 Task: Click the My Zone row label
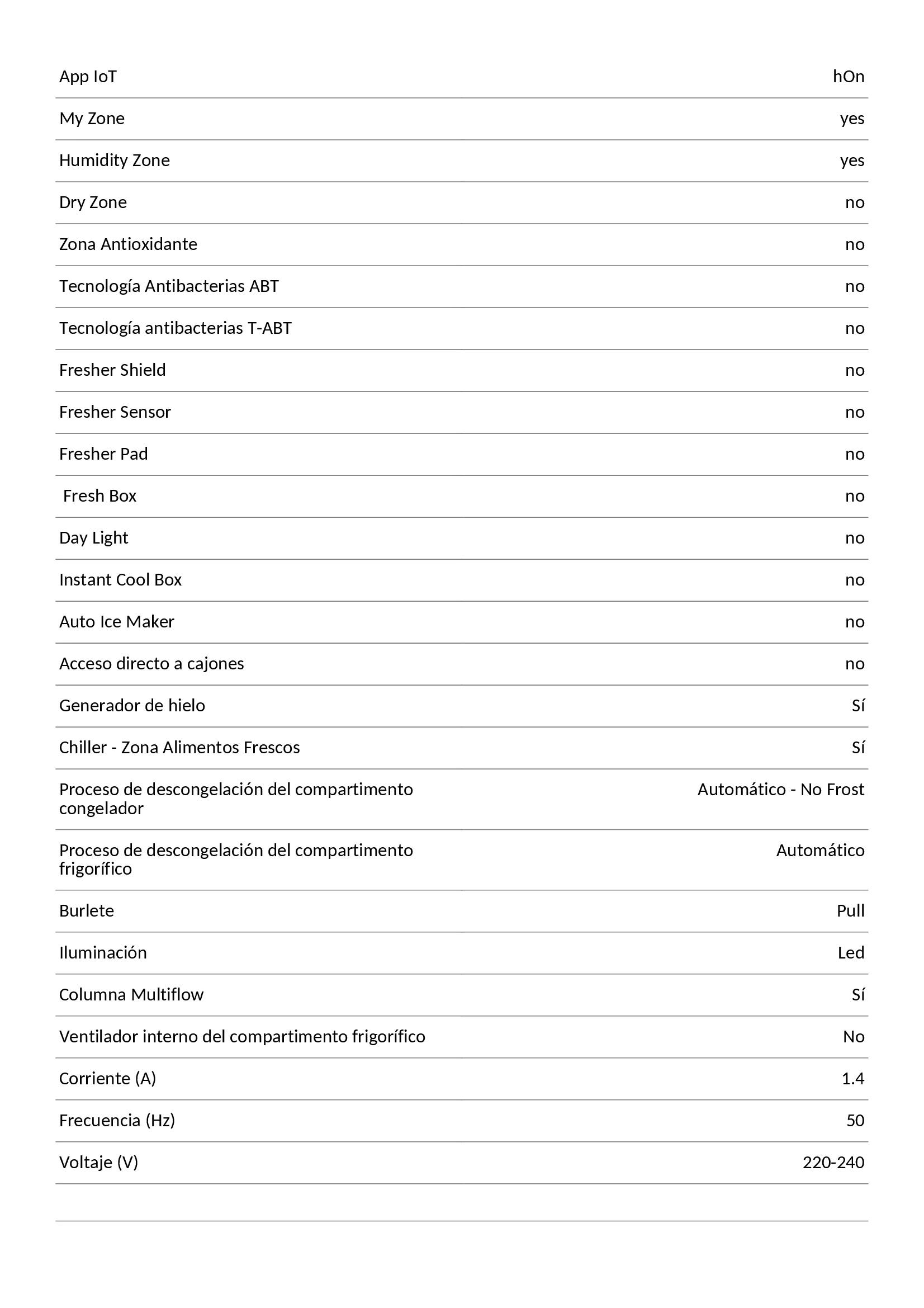[x=92, y=119]
